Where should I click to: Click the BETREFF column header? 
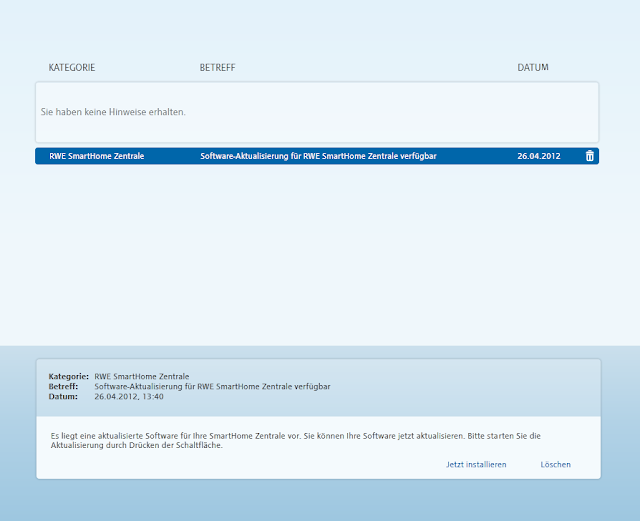pyautogui.click(x=217, y=67)
